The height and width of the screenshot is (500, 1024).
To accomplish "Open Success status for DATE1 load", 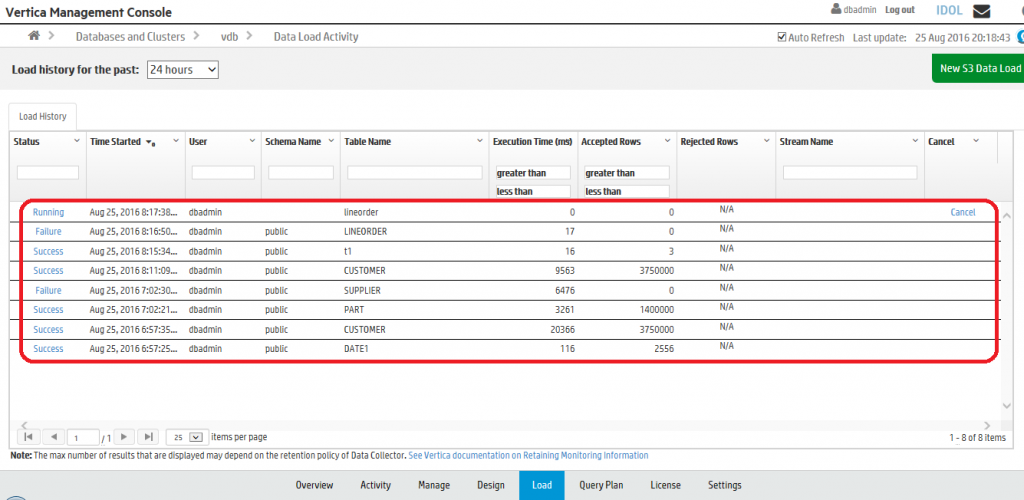I will click(48, 349).
